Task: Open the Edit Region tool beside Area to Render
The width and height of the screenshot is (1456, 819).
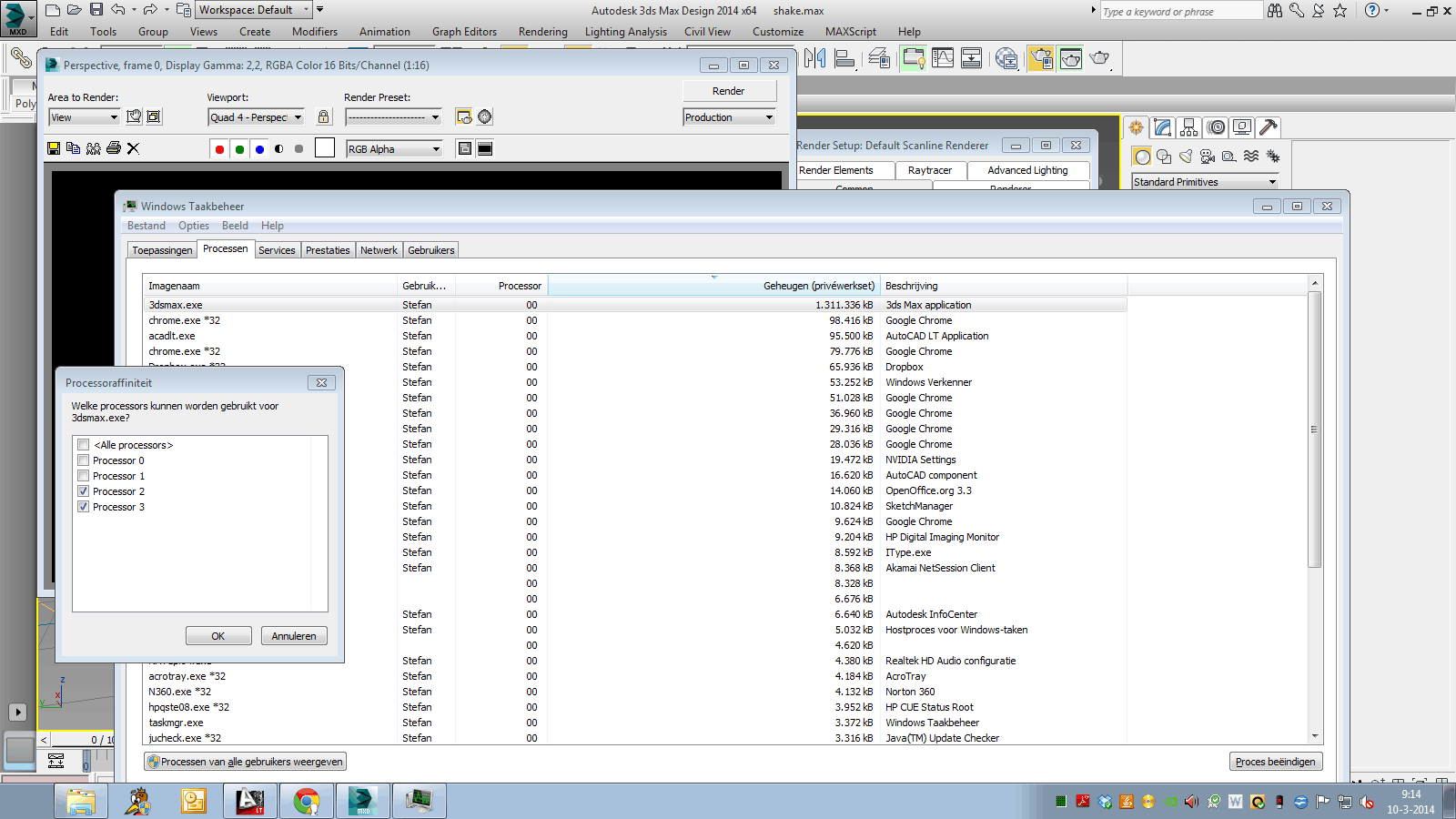Action: (134, 116)
